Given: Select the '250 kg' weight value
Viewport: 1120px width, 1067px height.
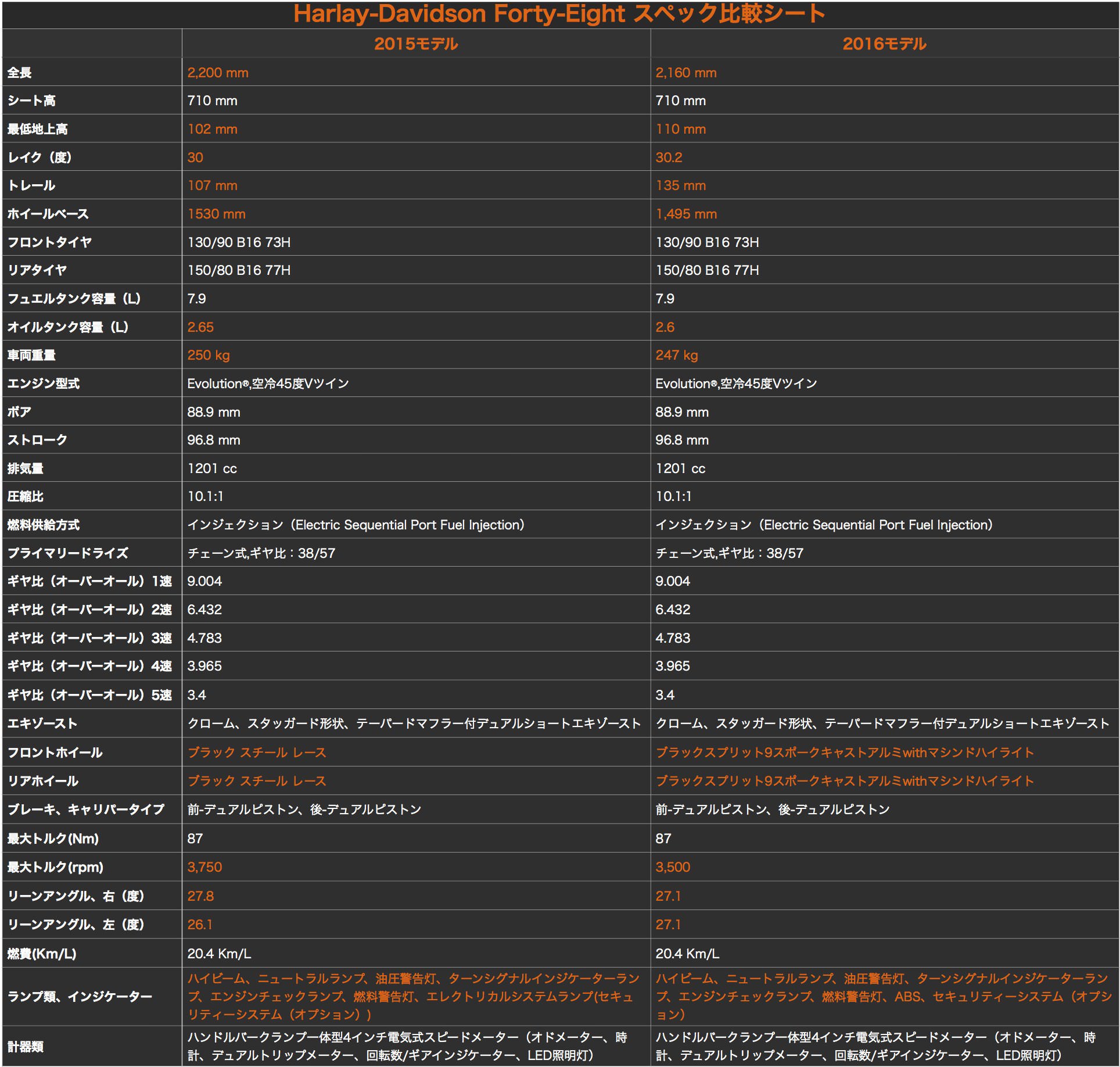Looking at the screenshot, I should 209,355.
